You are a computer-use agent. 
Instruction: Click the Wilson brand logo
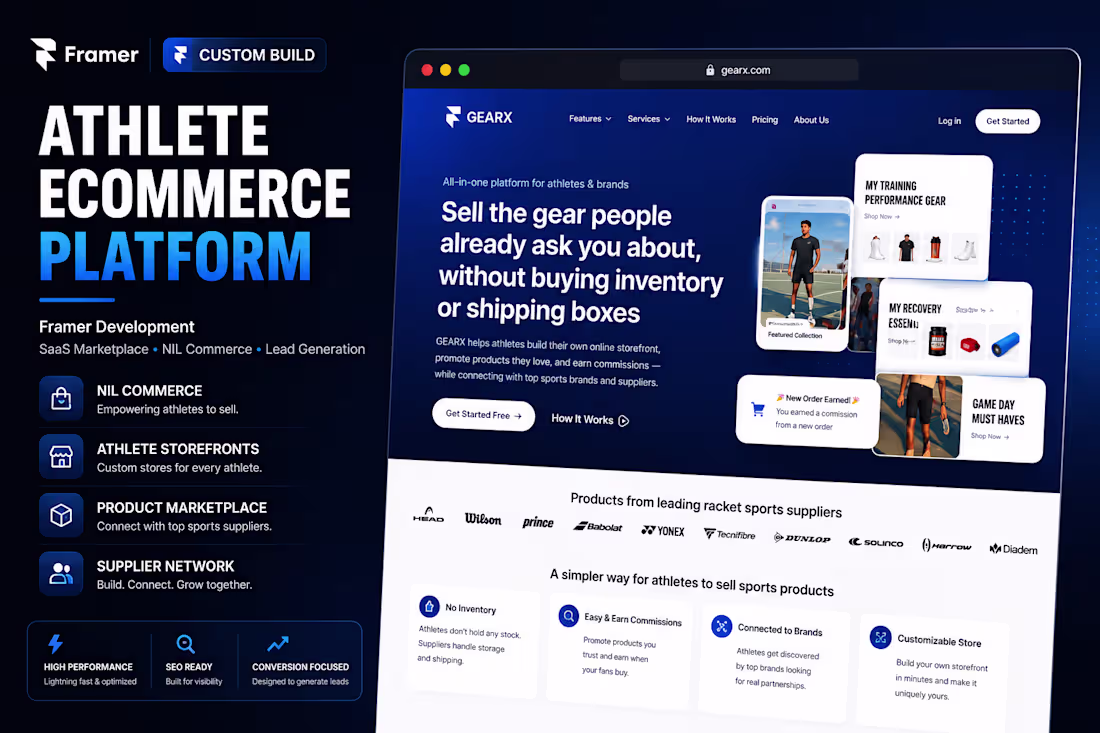483,519
